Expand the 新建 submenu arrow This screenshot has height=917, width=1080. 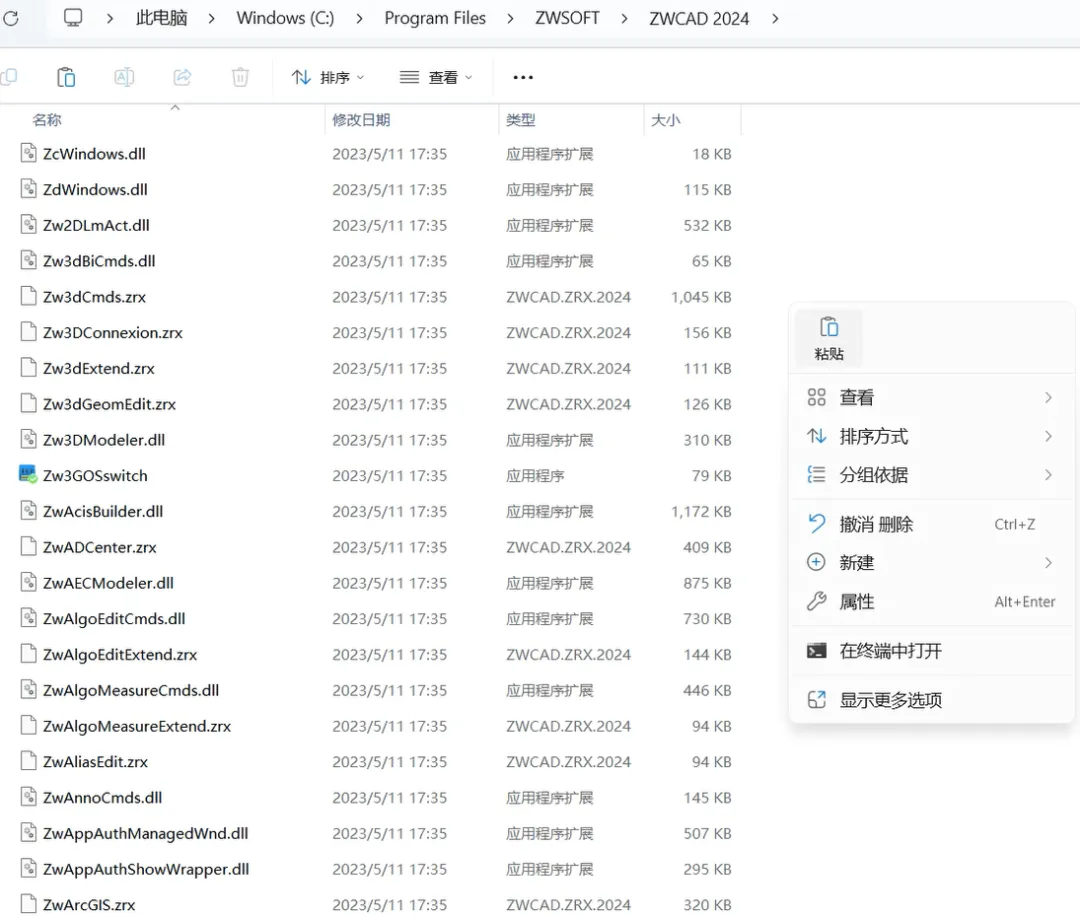(x=1048, y=563)
